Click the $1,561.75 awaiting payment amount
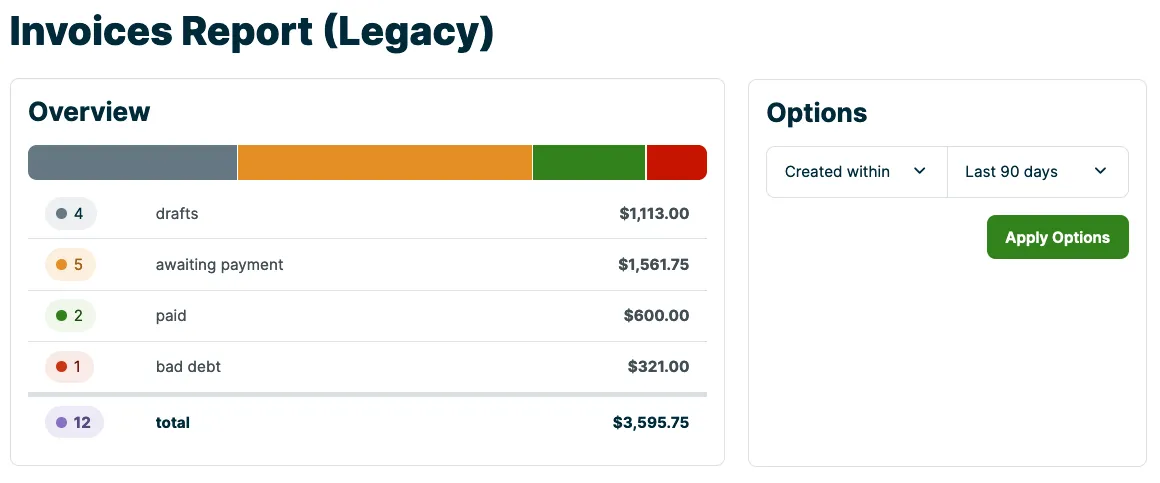The image size is (1160, 483). pyautogui.click(x=654, y=265)
